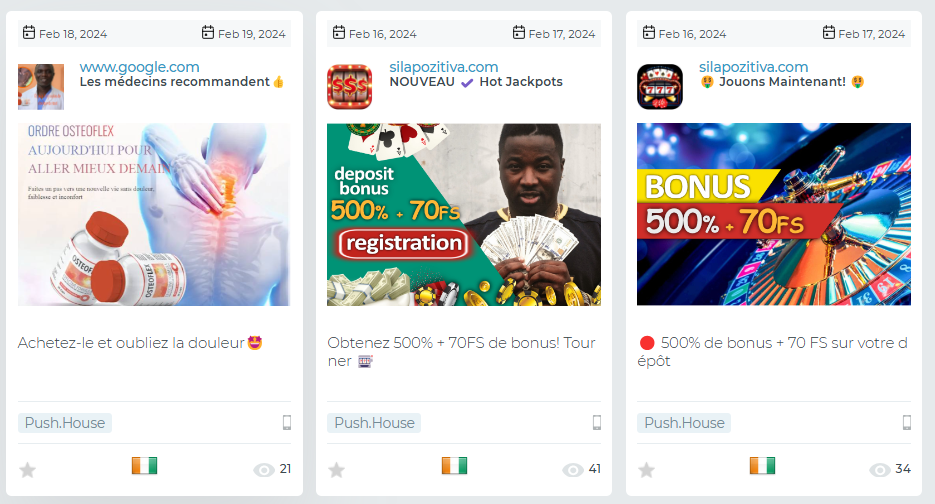
Task: Click the mobile device icon on Hot Jackpots card
Action: tap(597, 422)
